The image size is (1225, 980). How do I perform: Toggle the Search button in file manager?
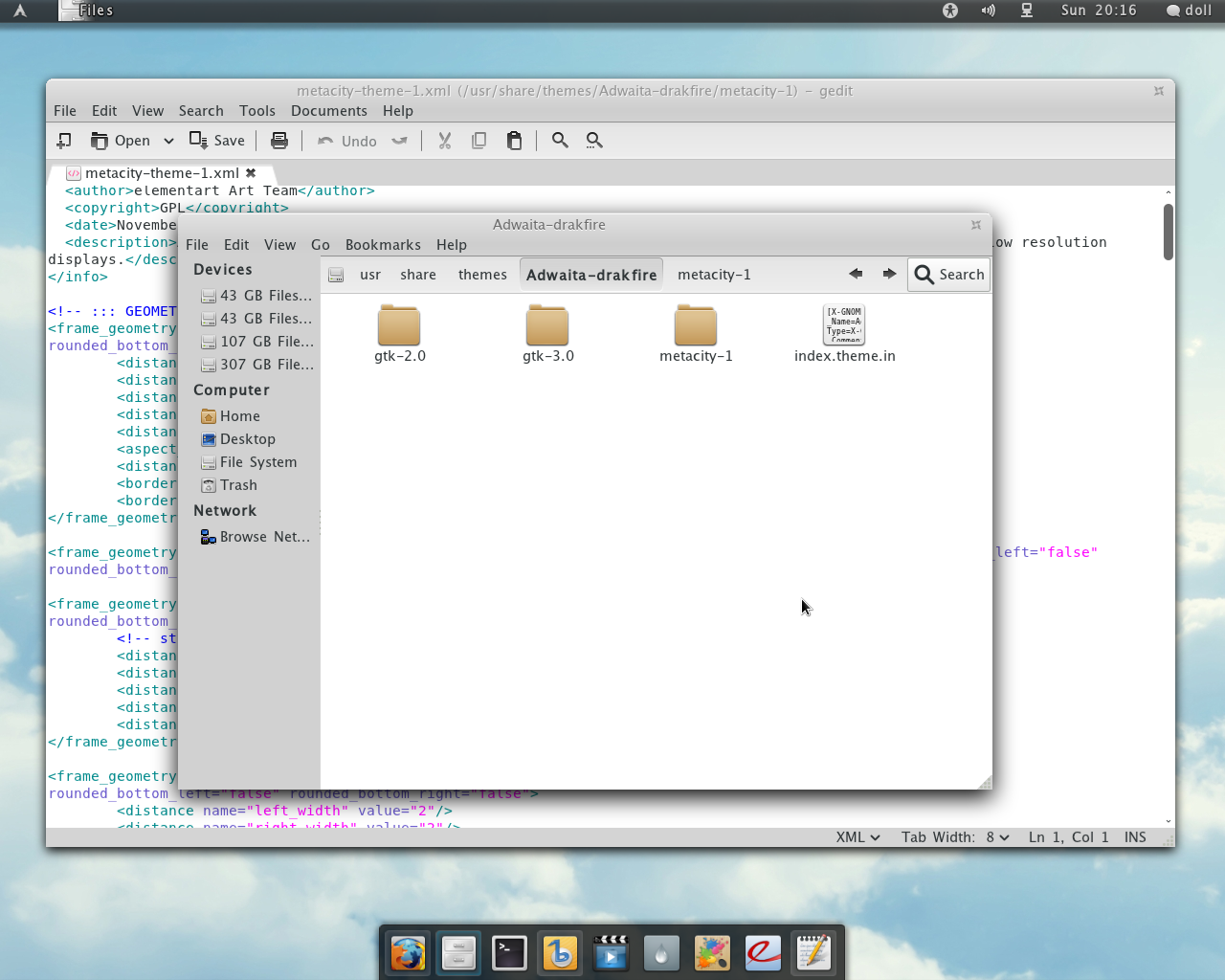click(x=948, y=275)
